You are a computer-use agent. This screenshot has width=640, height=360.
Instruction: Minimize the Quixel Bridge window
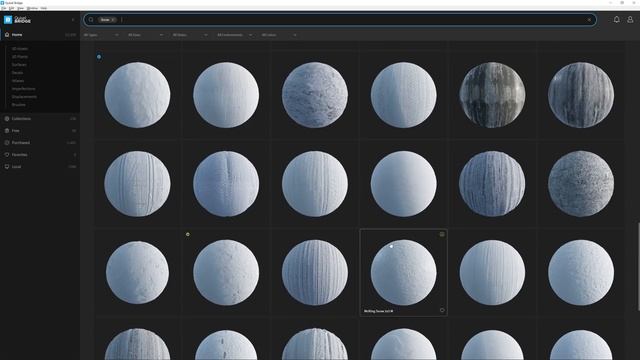[x=611, y=3]
